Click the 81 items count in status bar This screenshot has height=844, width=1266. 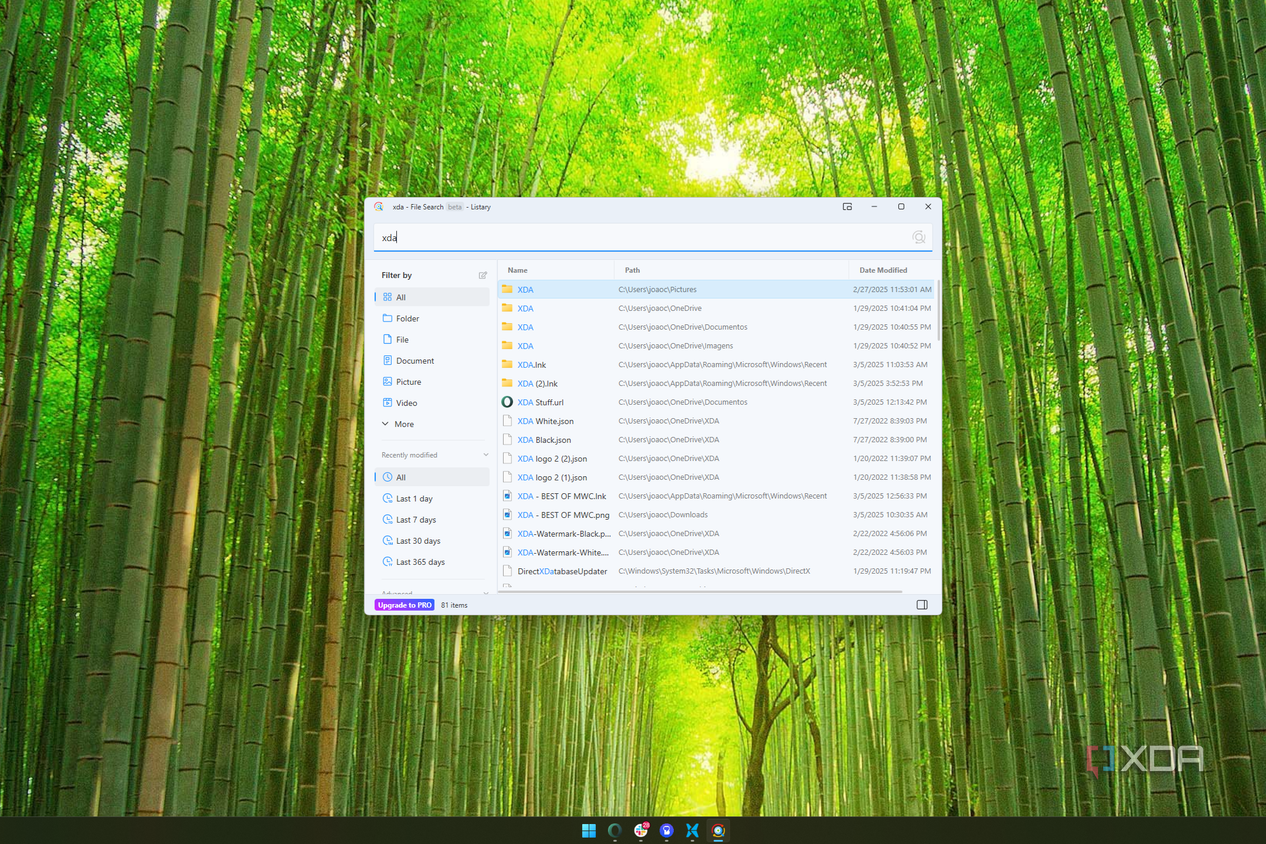[454, 605]
